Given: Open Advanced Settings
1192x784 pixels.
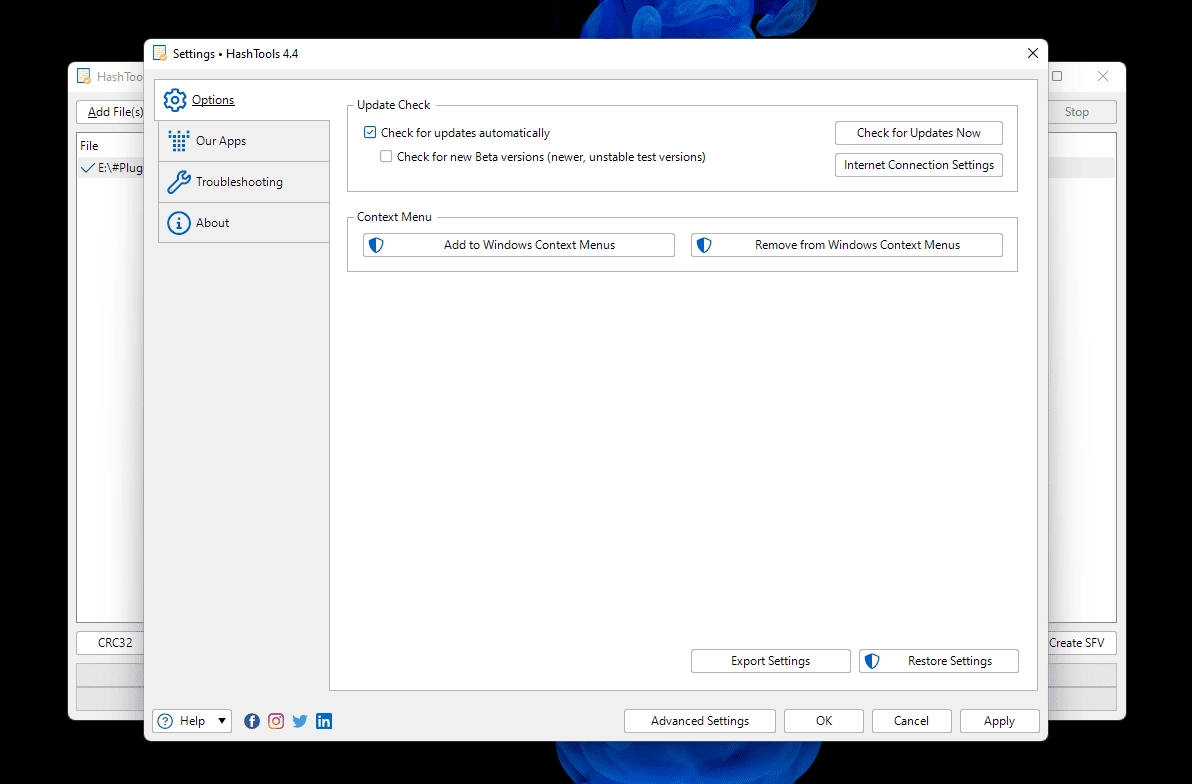Looking at the screenshot, I should (699, 721).
